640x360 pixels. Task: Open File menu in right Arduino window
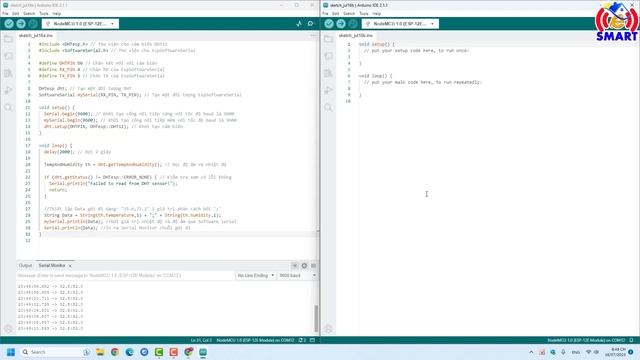click(325, 13)
